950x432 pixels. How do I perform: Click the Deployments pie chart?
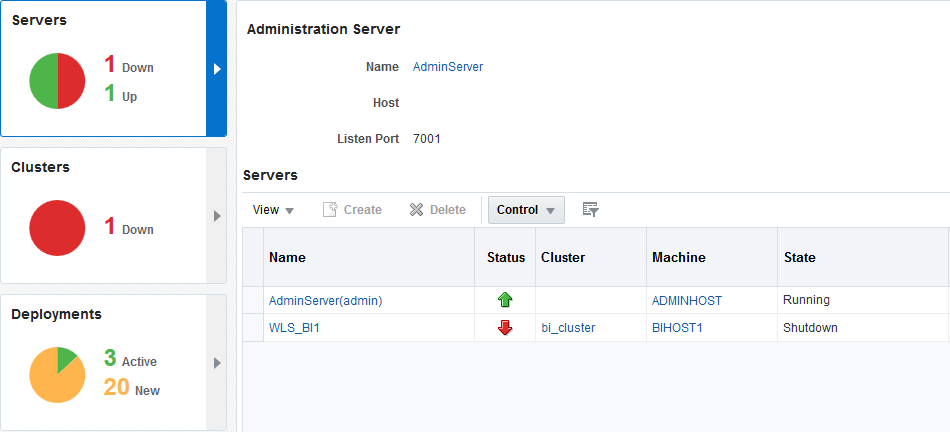tap(58, 375)
